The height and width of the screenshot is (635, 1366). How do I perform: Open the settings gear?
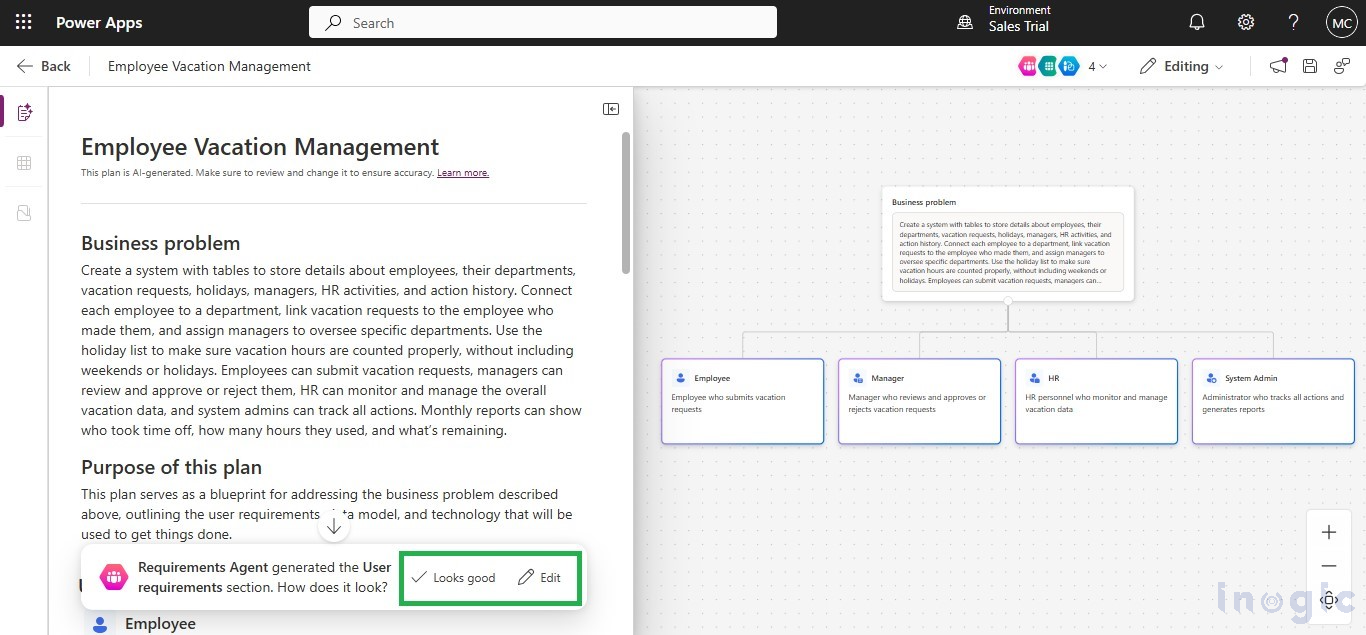1245,22
